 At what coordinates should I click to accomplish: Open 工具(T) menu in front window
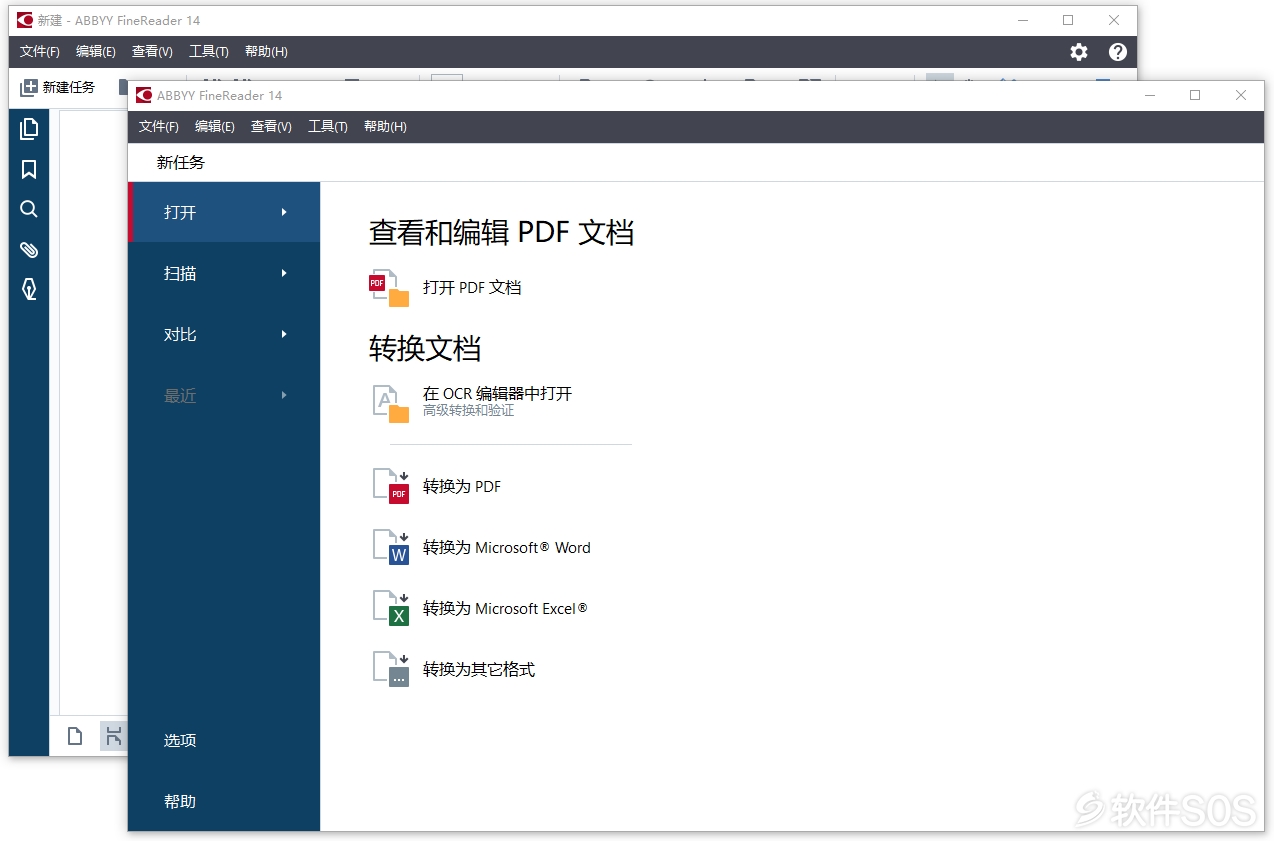tap(328, 126)
